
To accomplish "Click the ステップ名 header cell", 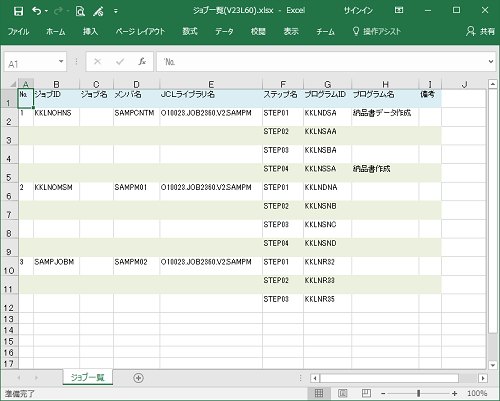I will point(283,98).
